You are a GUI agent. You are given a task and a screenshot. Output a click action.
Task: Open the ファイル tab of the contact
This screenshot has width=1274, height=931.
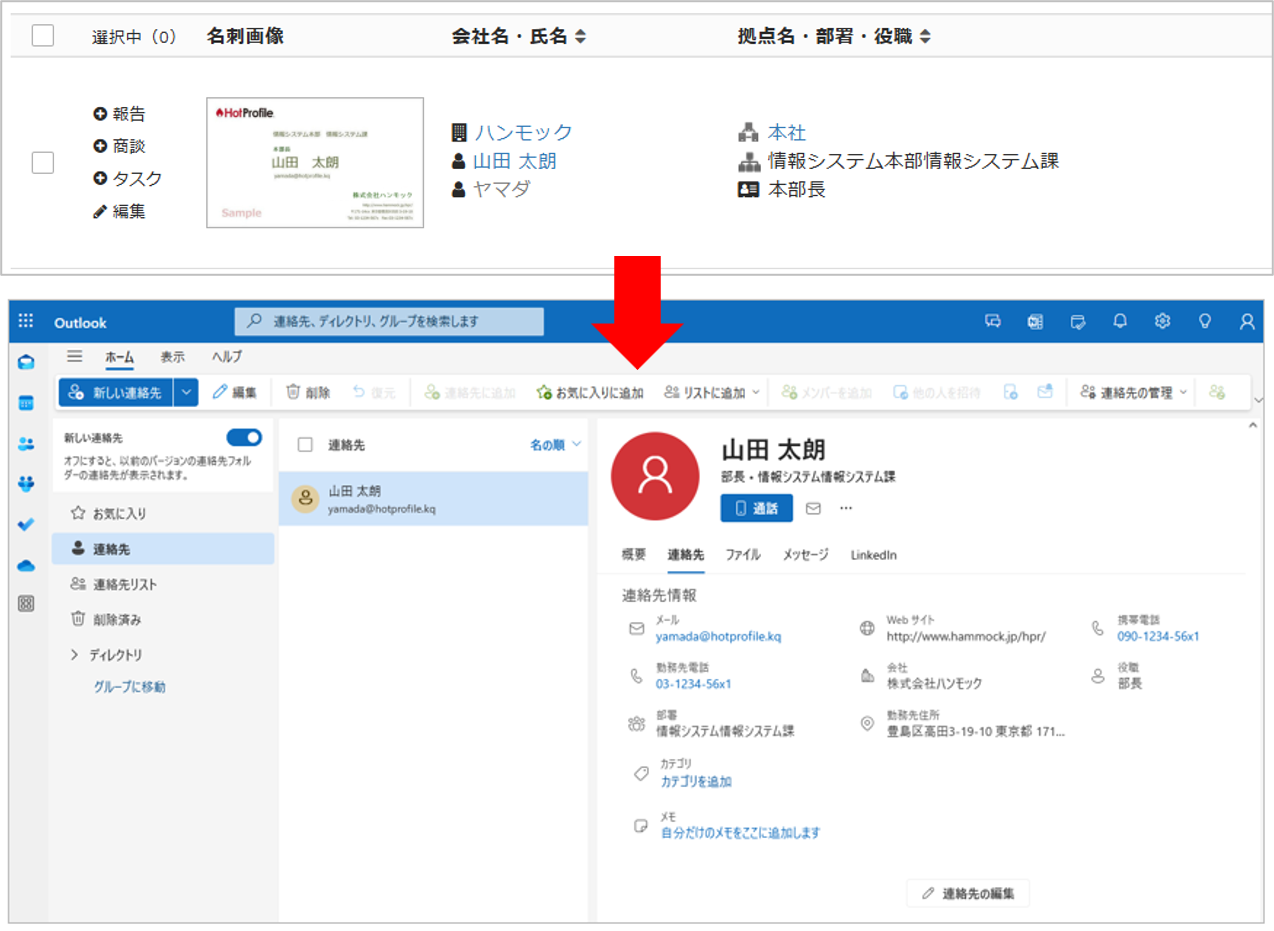pos(743,554)
